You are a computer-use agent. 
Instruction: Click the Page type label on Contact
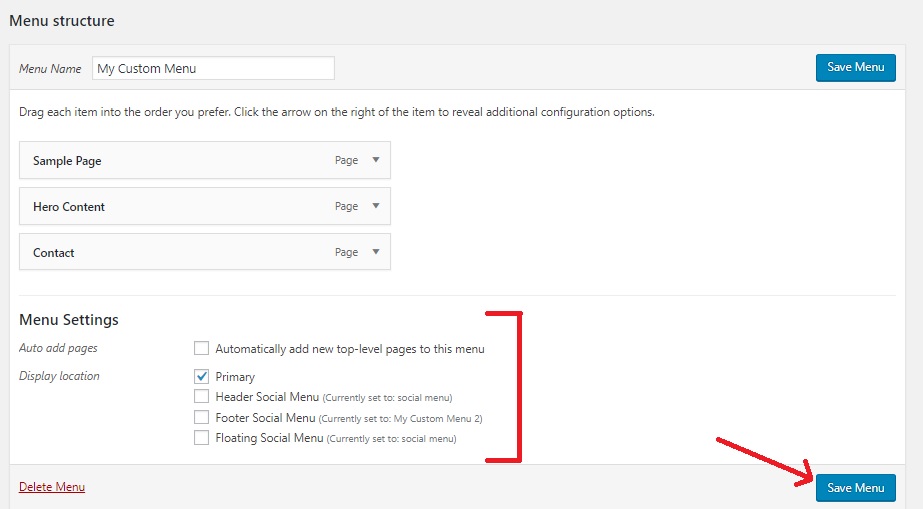click(346, 252)
